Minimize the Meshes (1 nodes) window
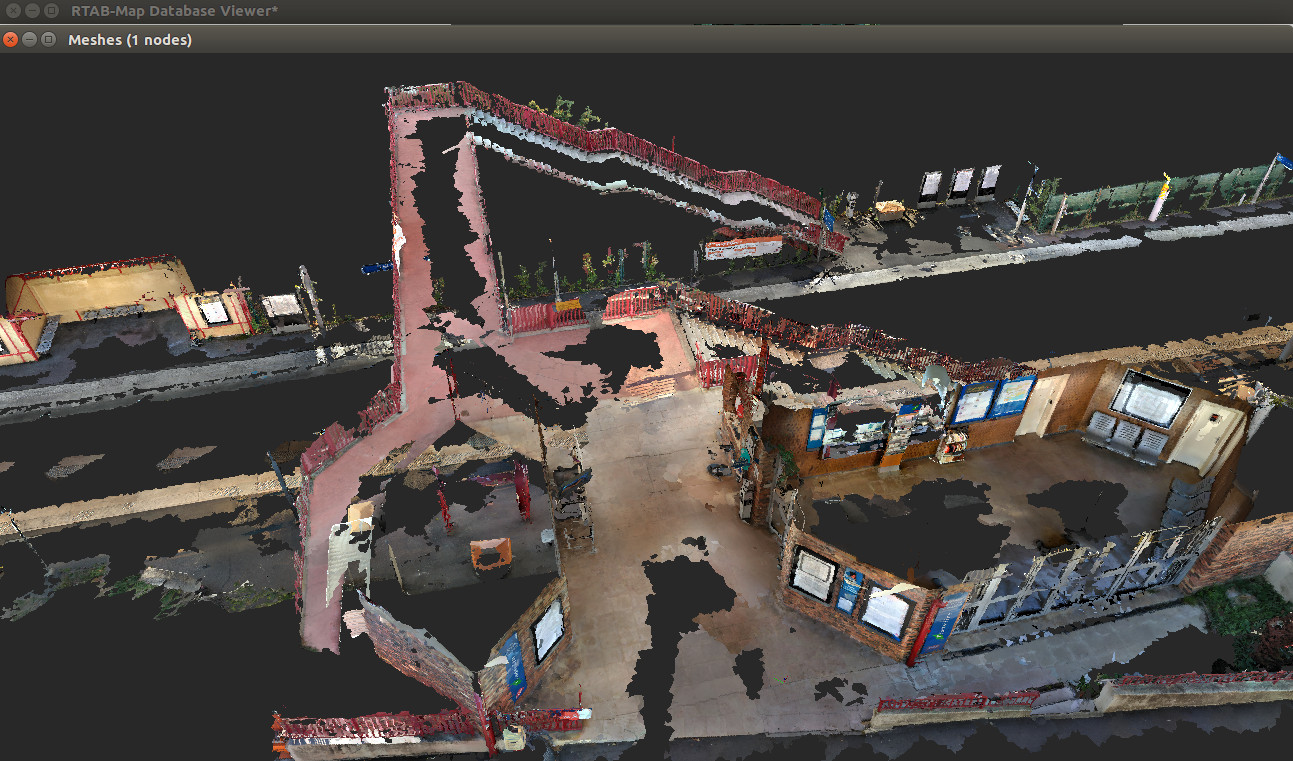 29,39
